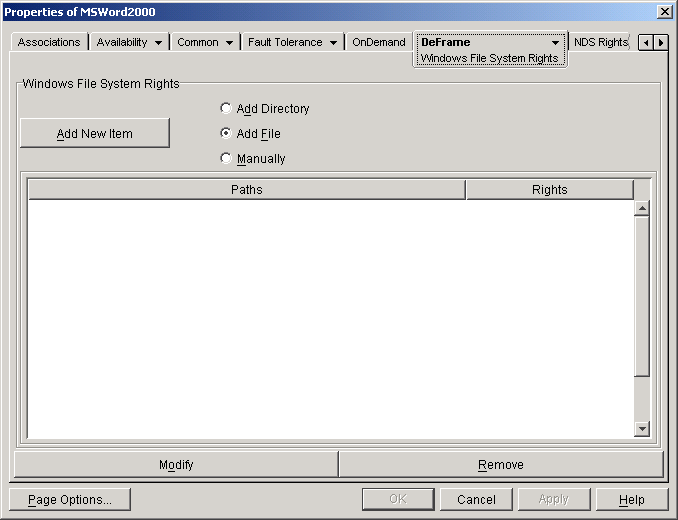
Task: Open Help for this dialog
Action: (x=632, y=500)
